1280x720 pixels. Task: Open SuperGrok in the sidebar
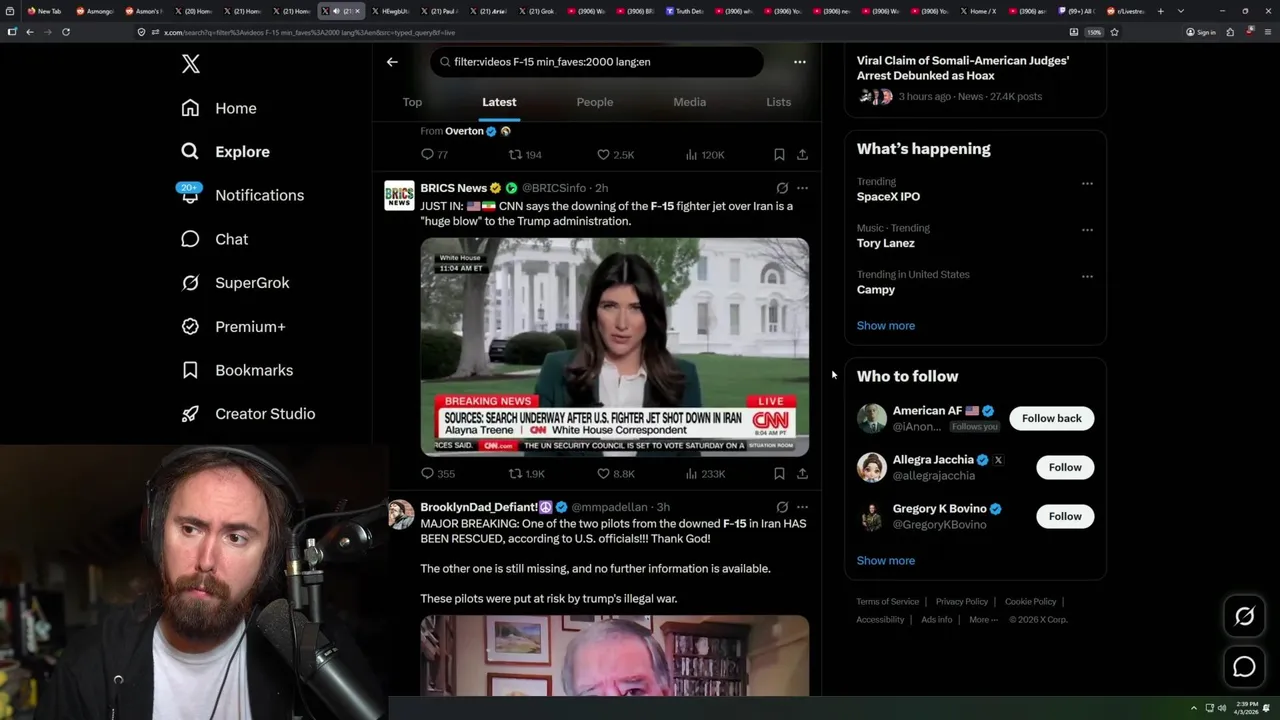point(235,283)
